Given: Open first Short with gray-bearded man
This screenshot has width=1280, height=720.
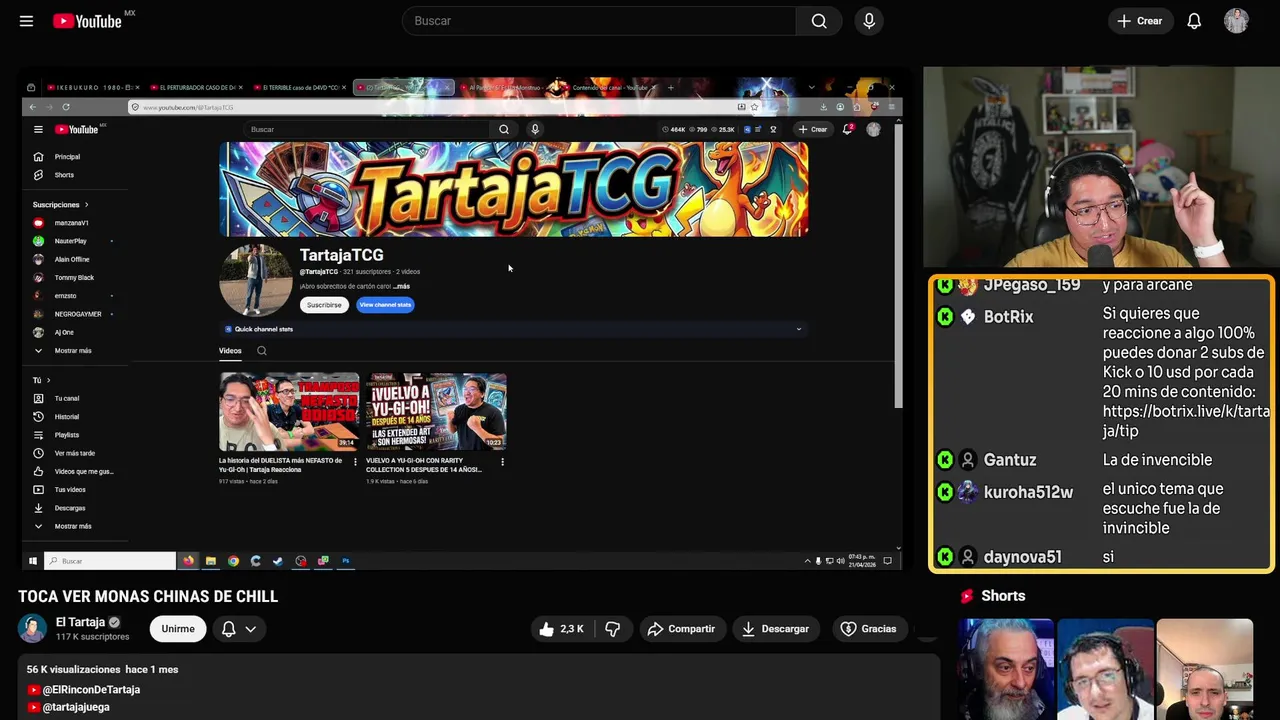Looking at the screenshot, I should (x=1005, y=669).
